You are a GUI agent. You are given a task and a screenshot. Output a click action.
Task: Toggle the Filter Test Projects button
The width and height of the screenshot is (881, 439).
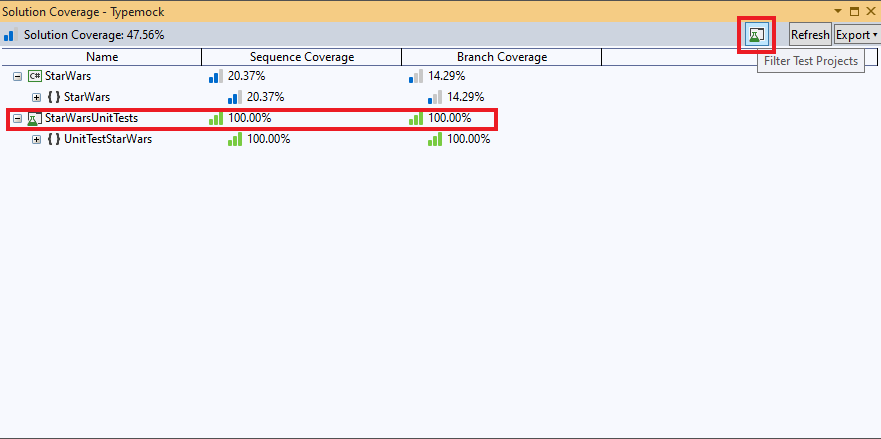click(756, 34)
